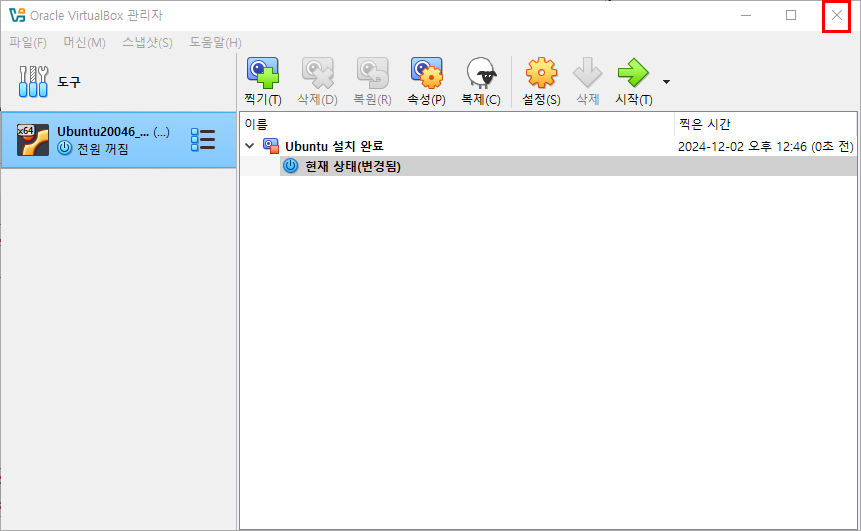Click the 복제(C) sheep clone icon
This screenshot has height=531, width=861.
tap(481, 72)
